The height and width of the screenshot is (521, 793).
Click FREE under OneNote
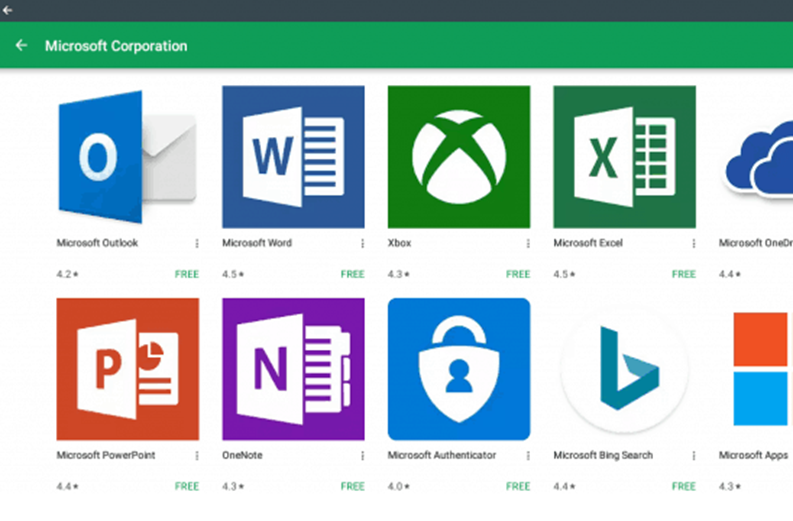pyautogui.click(x=353, y=486)
